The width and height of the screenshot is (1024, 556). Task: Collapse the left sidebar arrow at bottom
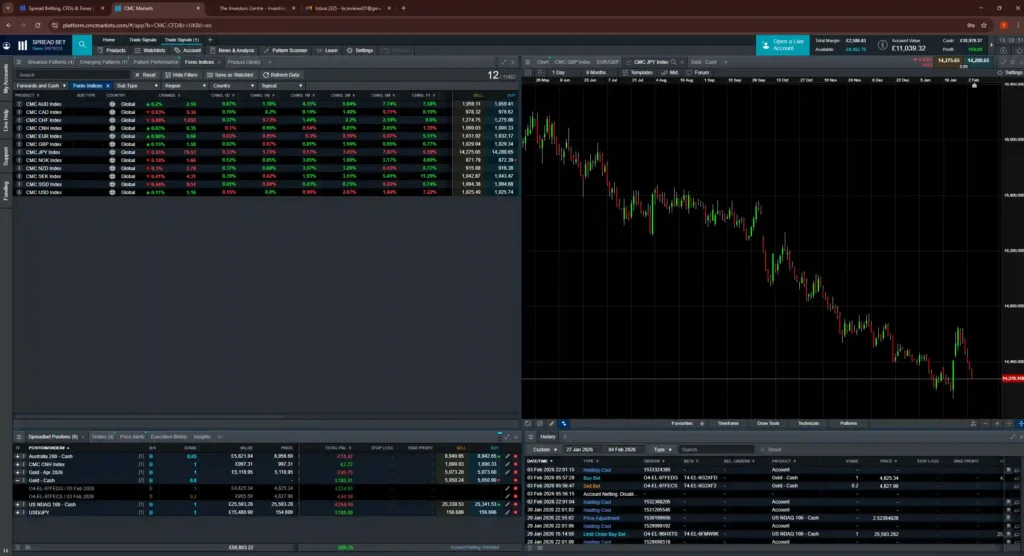(7, 550)
